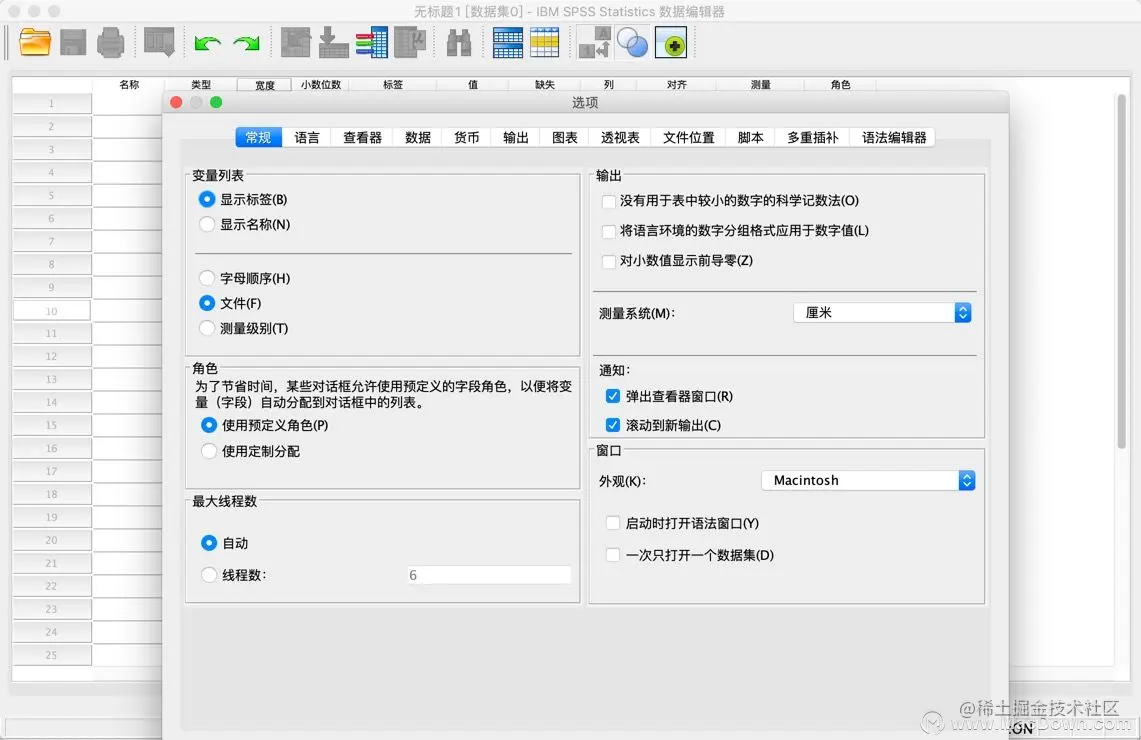This screenshot has height=740, width=1141.
Task: Click the data editor vertical scrollbar
Action: tap(1121, 269)
